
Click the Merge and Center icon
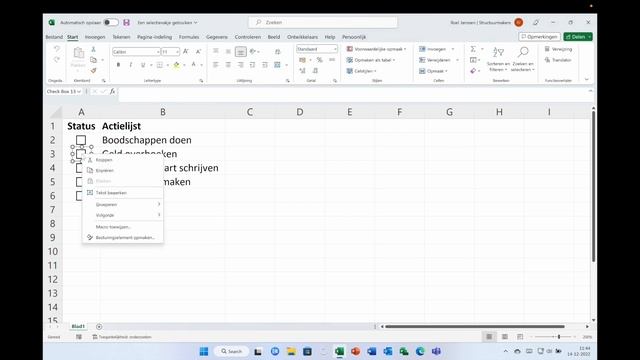[278, 64]
